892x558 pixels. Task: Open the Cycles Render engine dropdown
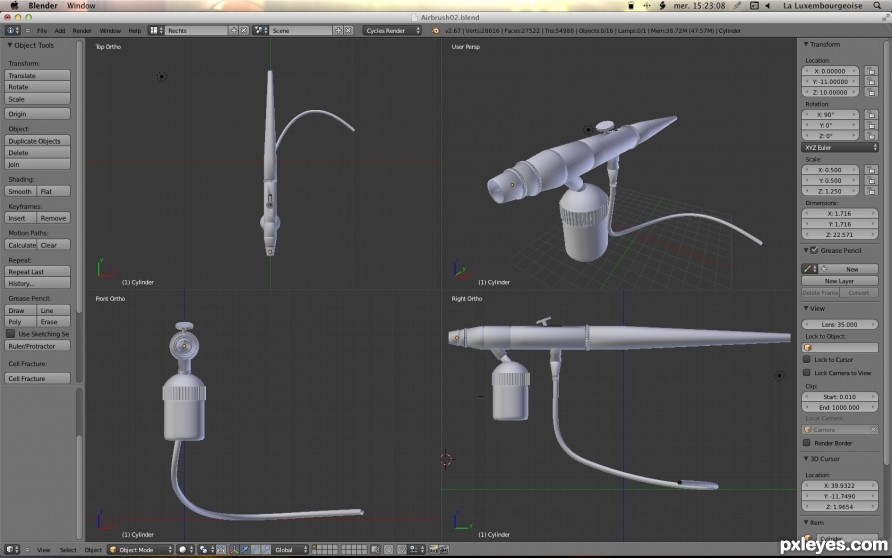pyautogui.click(x=392, y=30)
